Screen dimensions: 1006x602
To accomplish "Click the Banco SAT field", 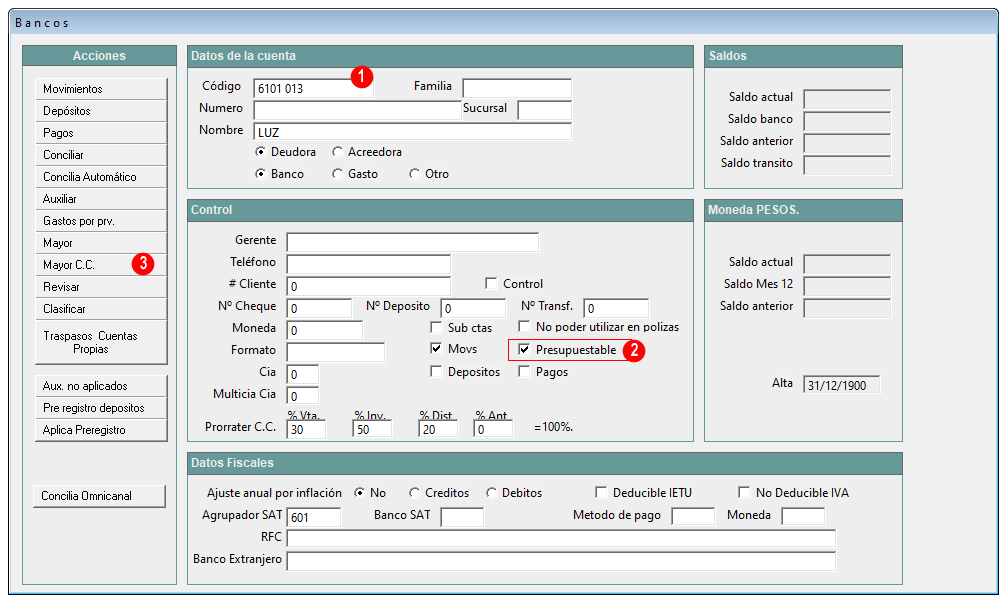I will click(462, 517).
